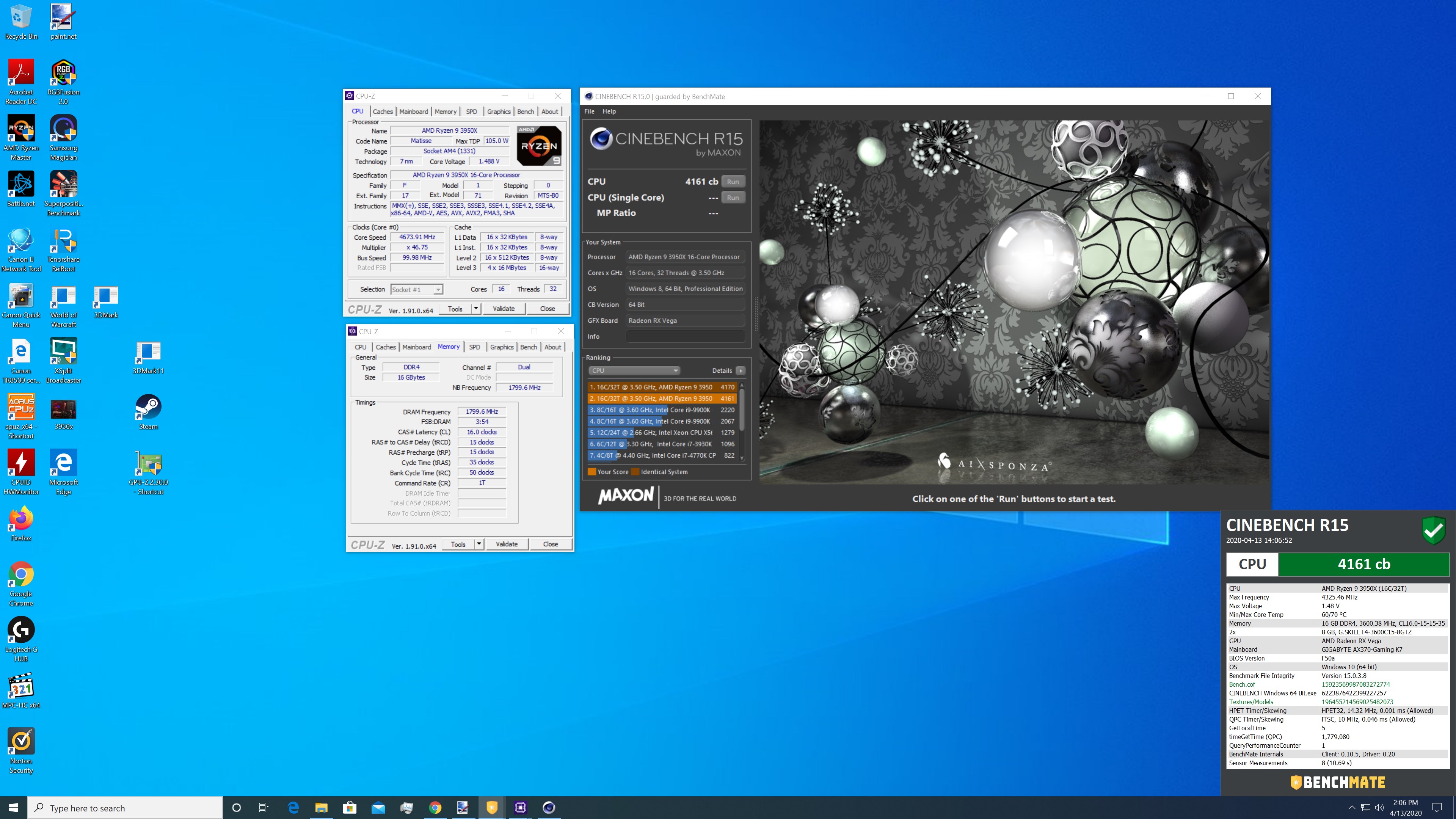Screen dimensions: 1456x819
Task: Click Tools button in upper CPU-Z
Action: [x=455, y=309]
